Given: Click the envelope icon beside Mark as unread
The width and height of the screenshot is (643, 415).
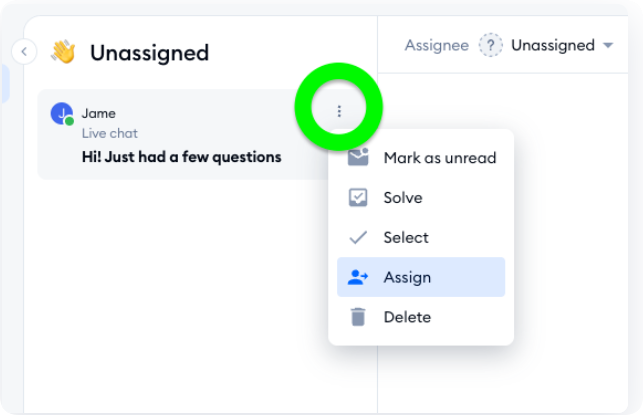Looking at the screenshot, I should click(357, 157).
